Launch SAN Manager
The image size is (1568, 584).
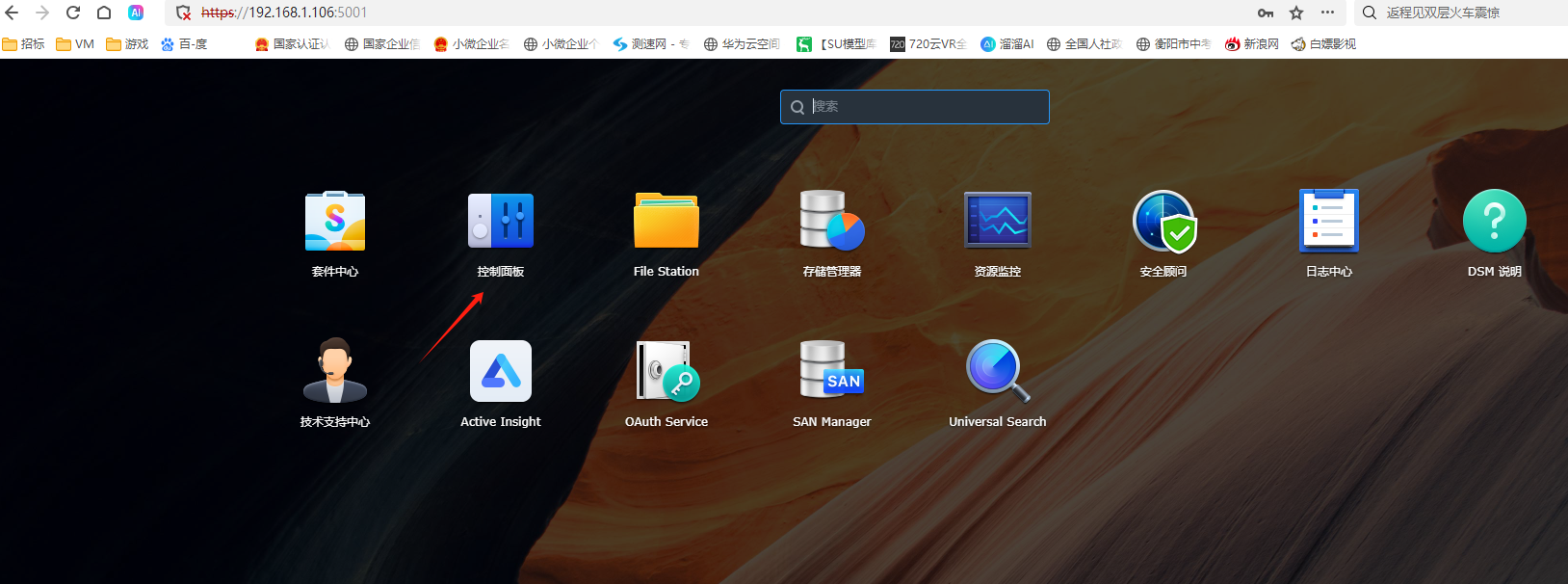point(832,371)
